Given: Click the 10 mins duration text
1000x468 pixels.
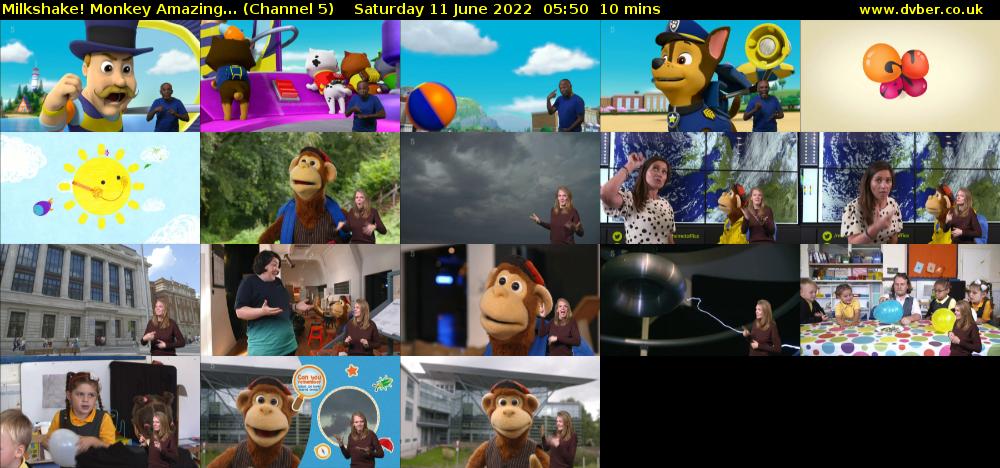Looking at the screenshot, I should click(x=630, y=10).
